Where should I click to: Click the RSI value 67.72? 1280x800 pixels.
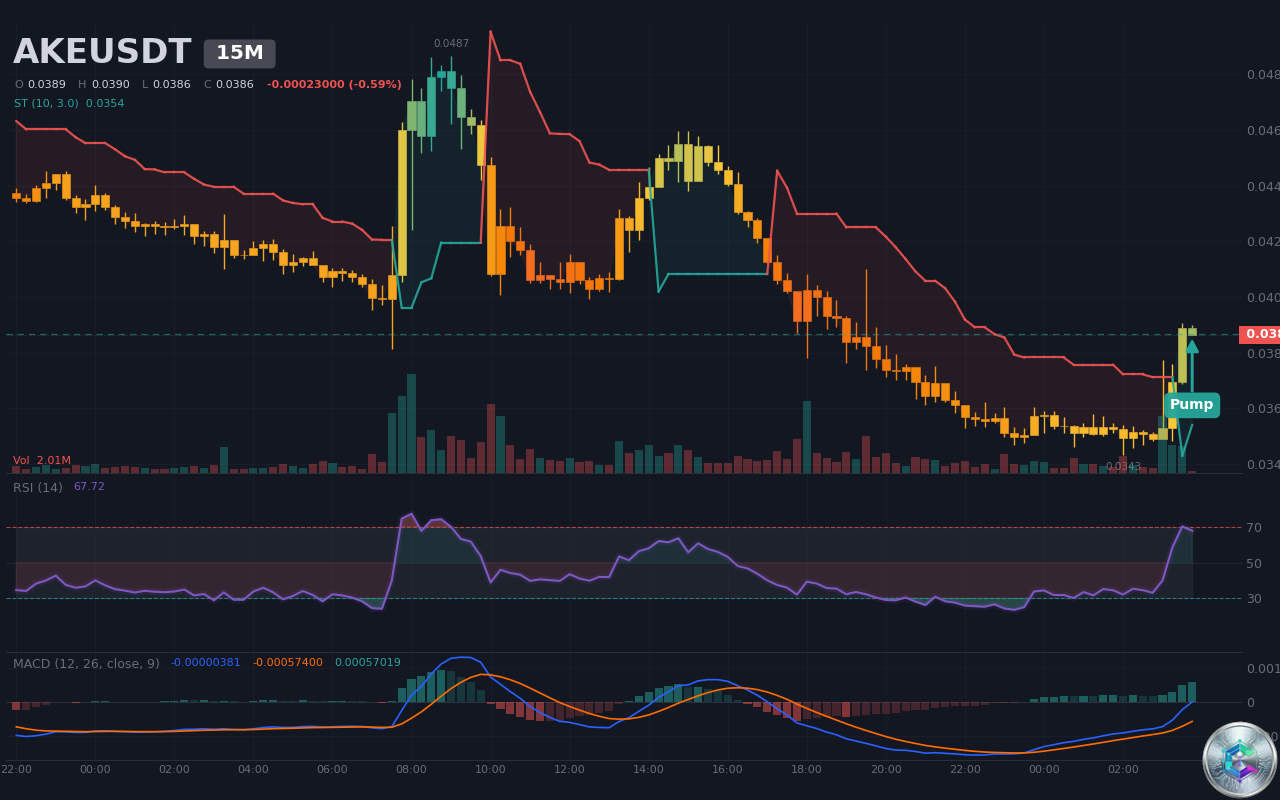[x=89, y=487]
